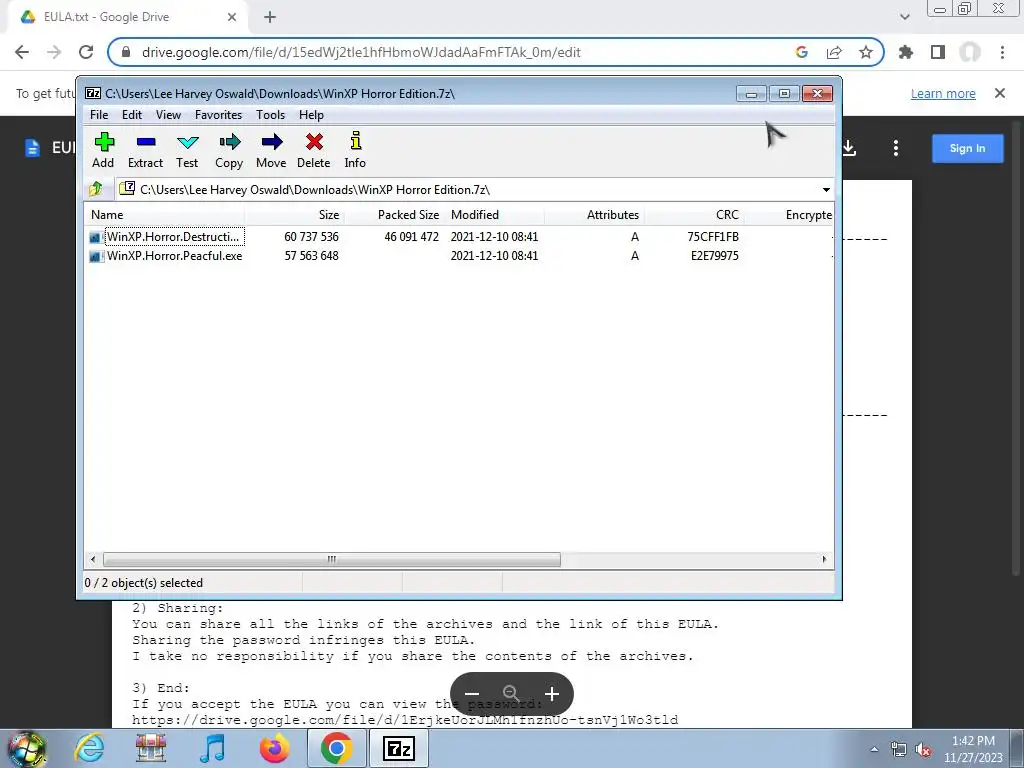The image size is (1024, 768).
Task: Reset zoom with magnifier icon
Action: click(x=511, y=694)
